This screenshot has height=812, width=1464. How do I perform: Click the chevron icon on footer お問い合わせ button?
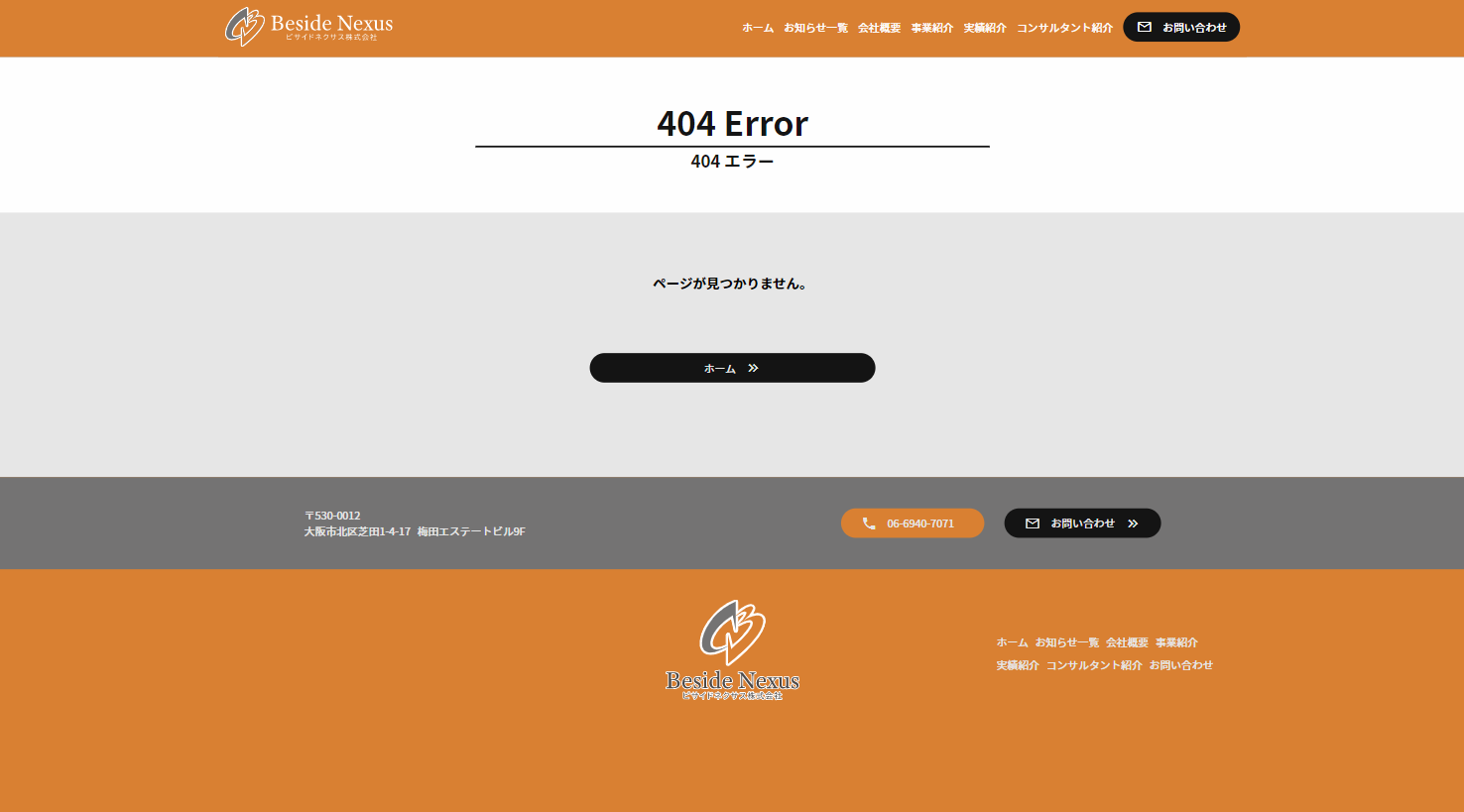coord(1134,523)
